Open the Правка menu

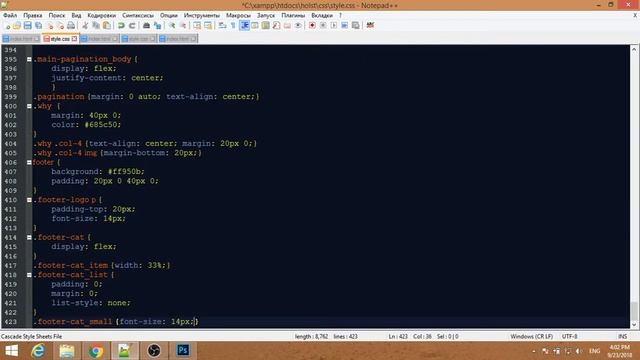pyautogui.click(x=33, y=15)
